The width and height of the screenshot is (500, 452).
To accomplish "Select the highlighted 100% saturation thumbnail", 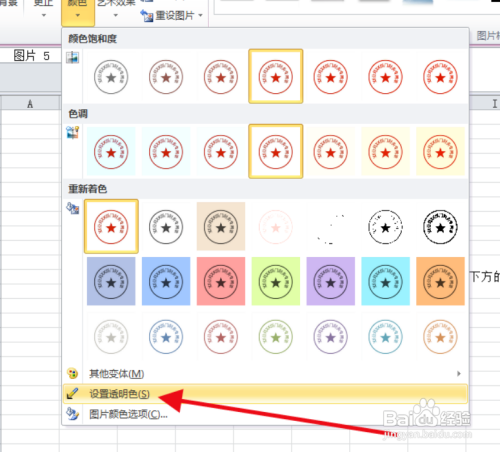I will [276, 76].
